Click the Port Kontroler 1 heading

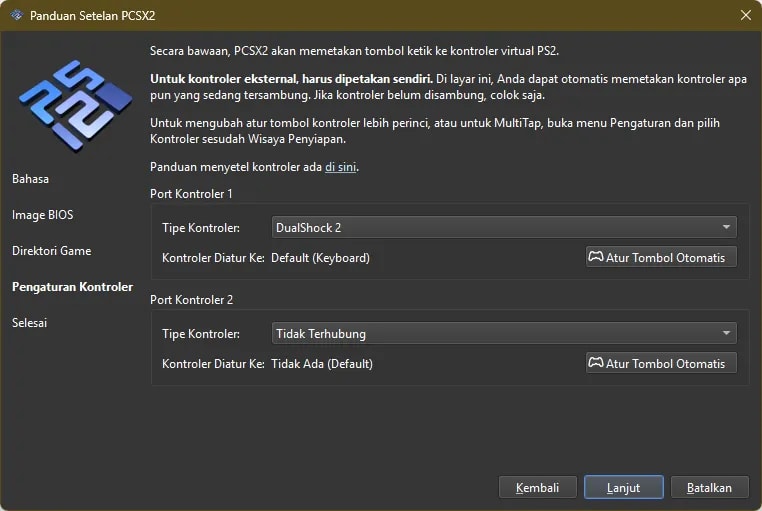(191, 194)
